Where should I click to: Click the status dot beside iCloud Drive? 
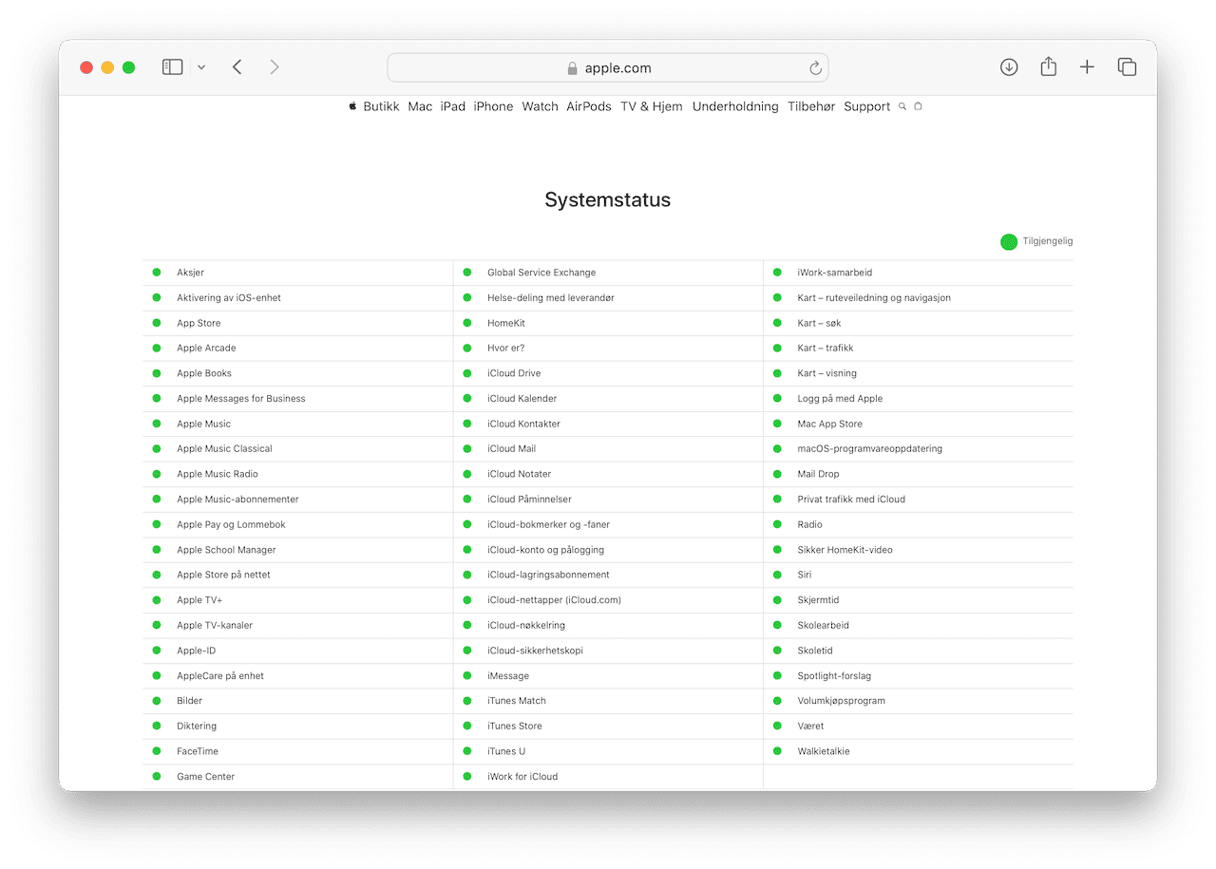tap(467, 373)
